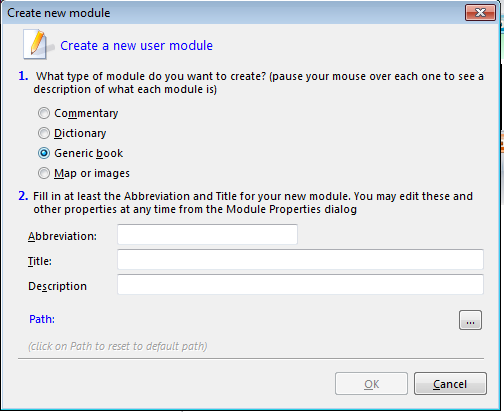The width and height of the screenshot is (504, 412).
Task: Click the gray reset-to-default-path hint text
Action: [x=118, y=346]
